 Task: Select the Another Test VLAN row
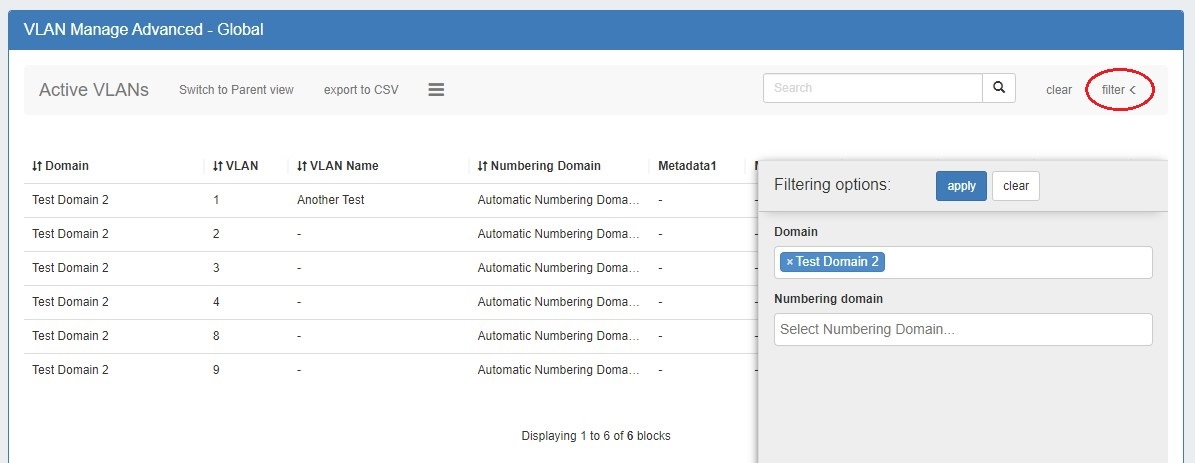pyautogui.click(x=330, y=200)
